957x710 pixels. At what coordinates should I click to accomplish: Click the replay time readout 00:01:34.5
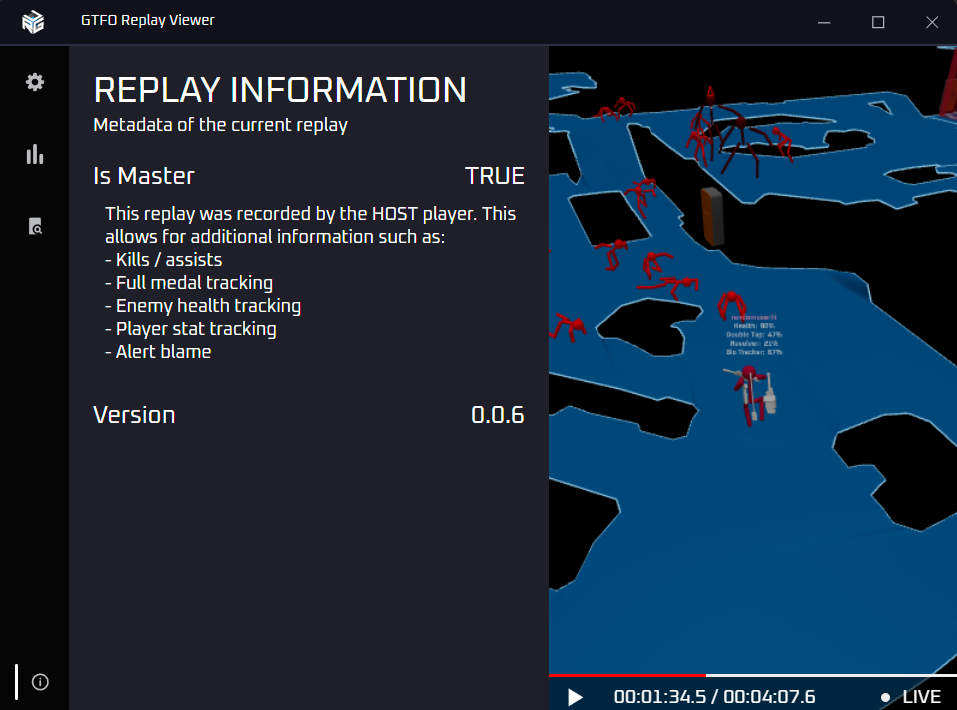tap(660, 697)
